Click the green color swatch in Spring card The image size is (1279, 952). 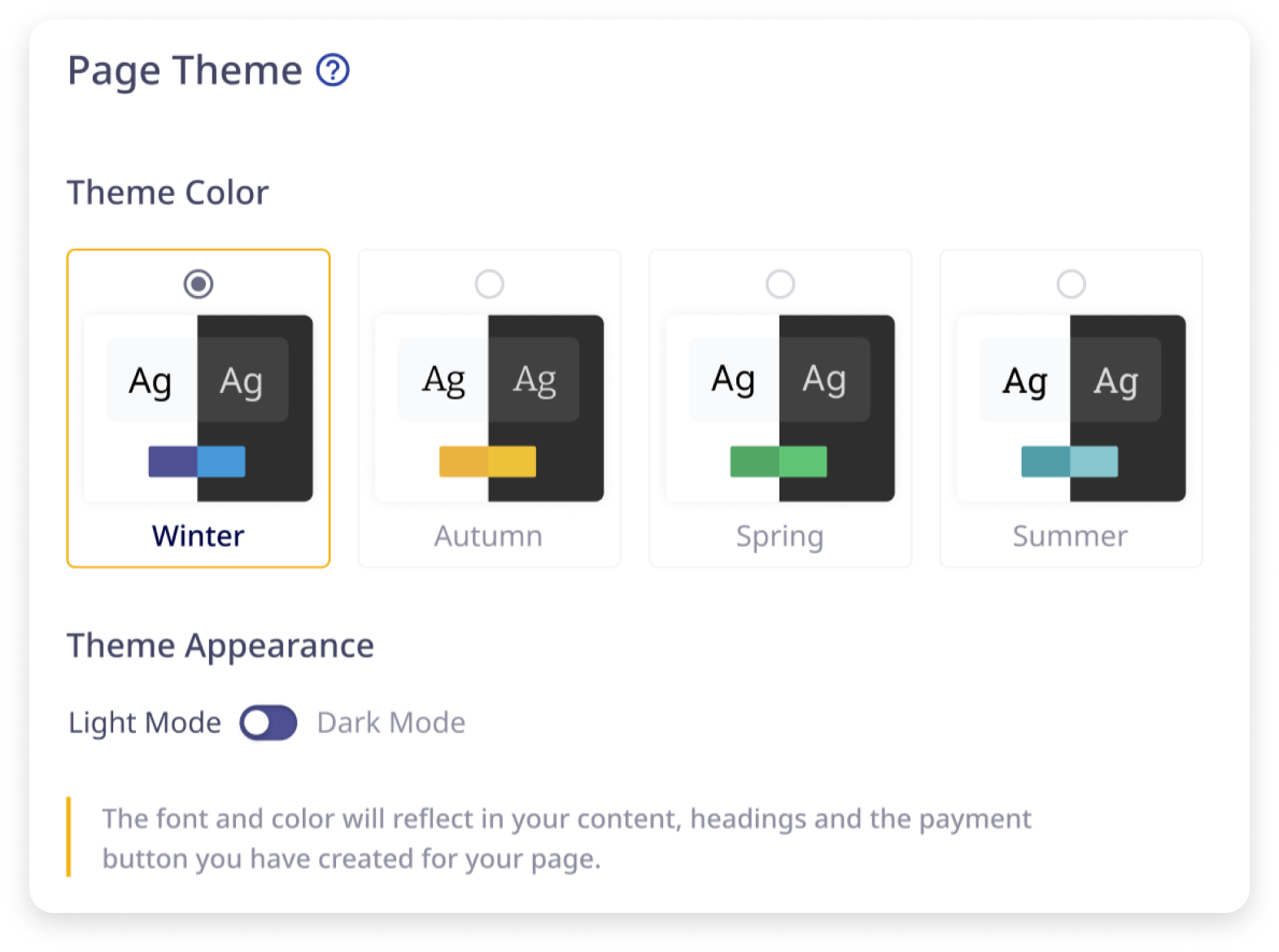point(779,461)
